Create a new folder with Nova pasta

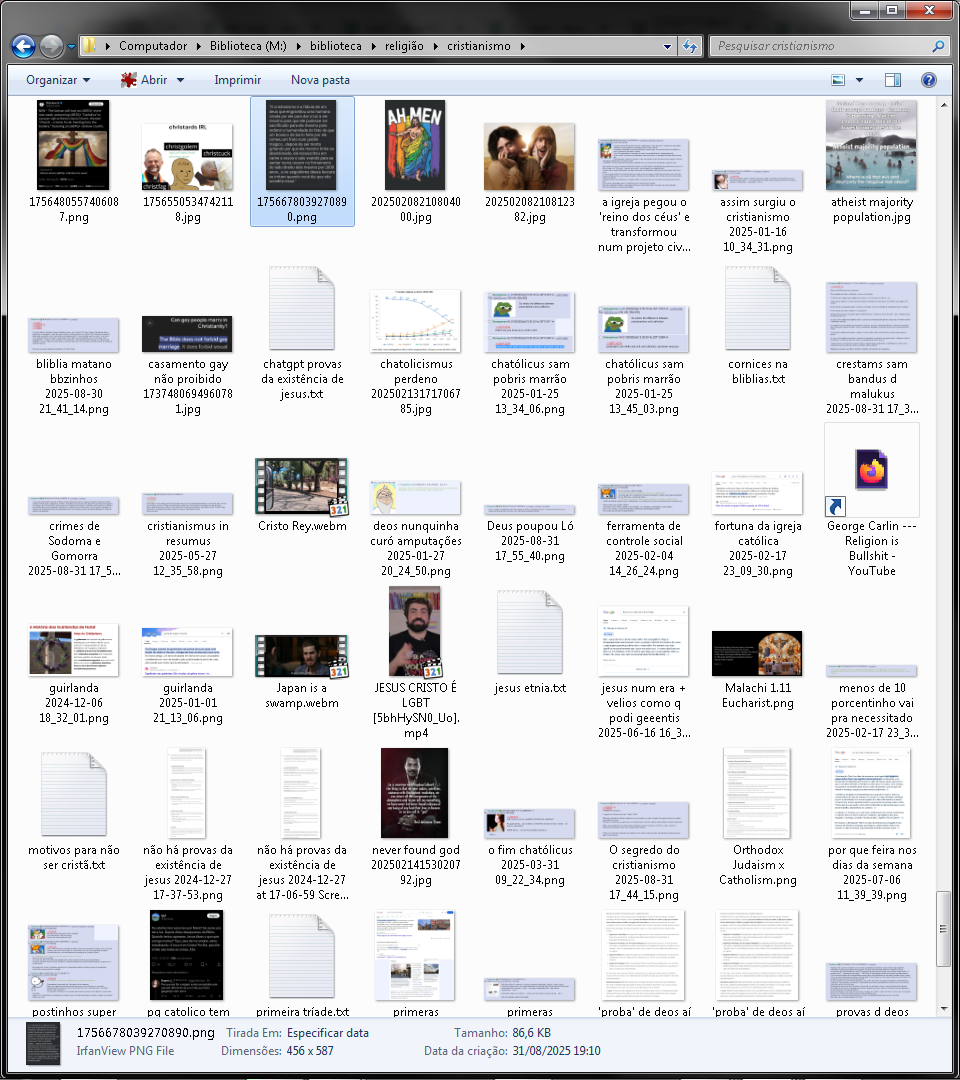coord(320,80)
